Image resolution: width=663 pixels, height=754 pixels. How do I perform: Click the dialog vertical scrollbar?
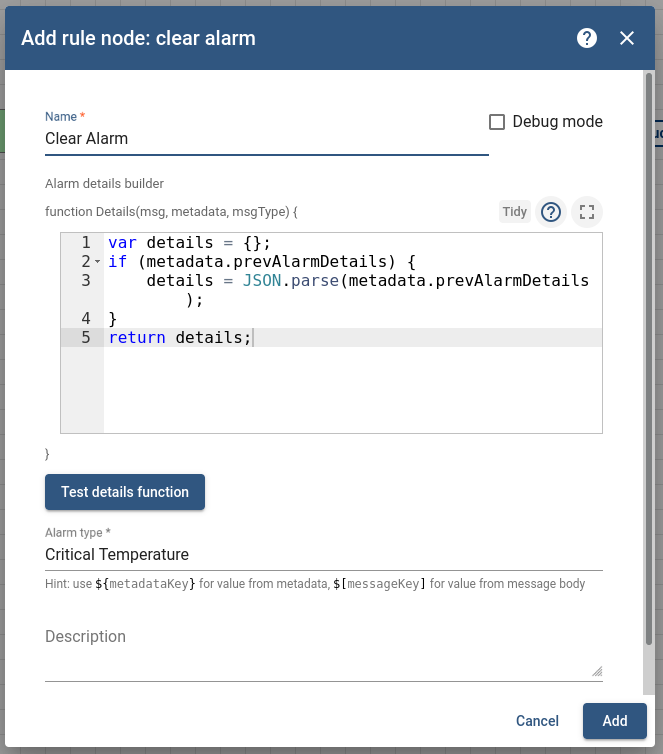click(649, 360)
